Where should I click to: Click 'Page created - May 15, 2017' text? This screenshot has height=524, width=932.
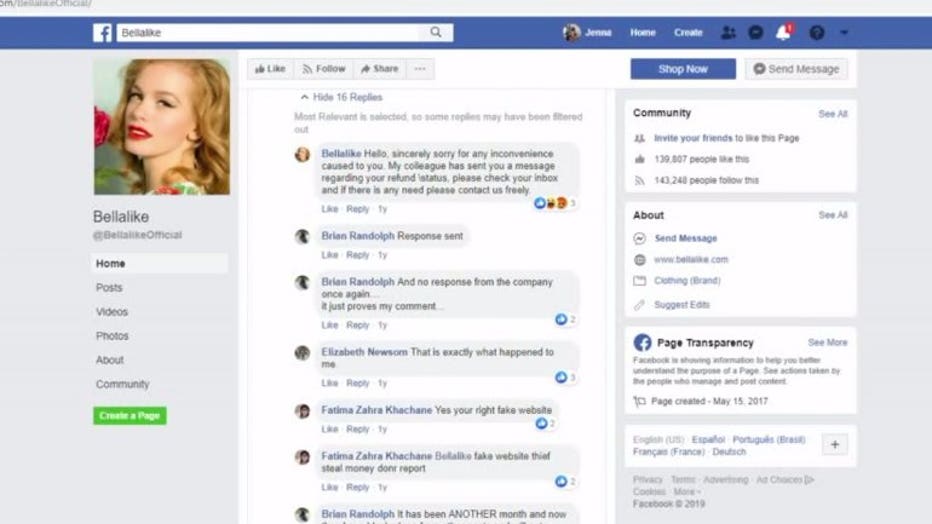709,401
